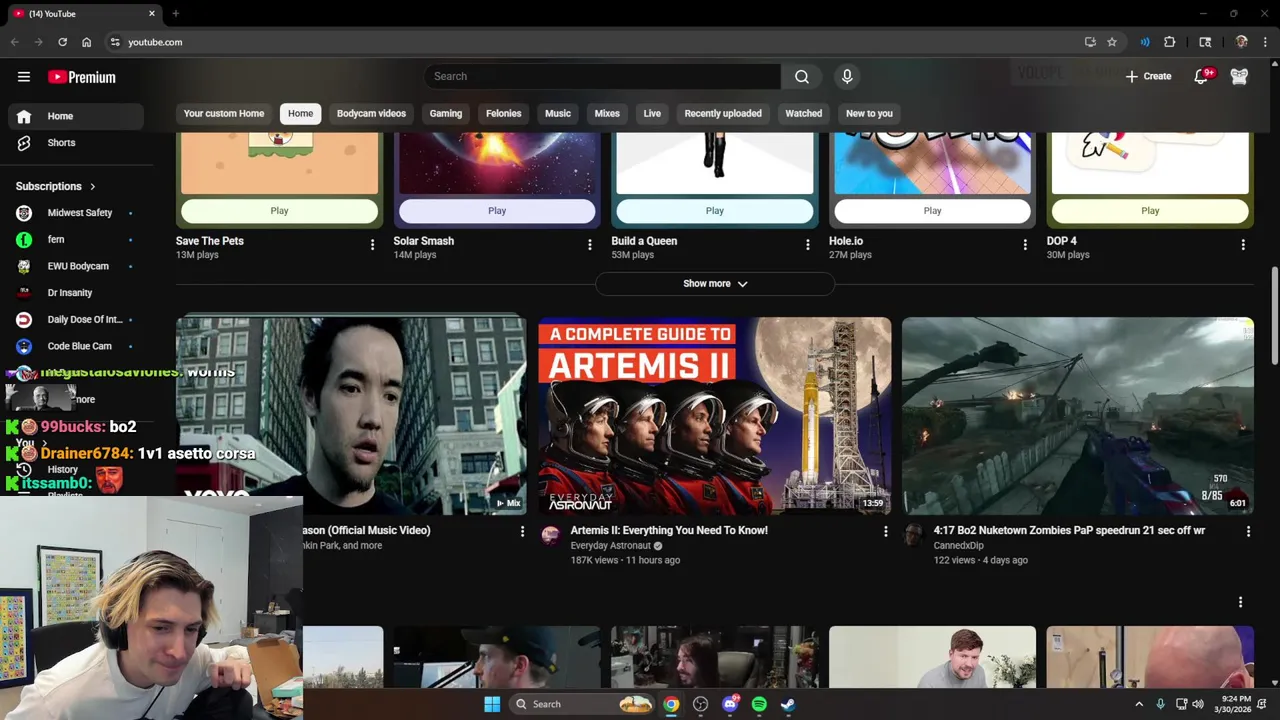Select the Felonies filter chip
The image size is (1280, 720).
(x=504, y=113)
